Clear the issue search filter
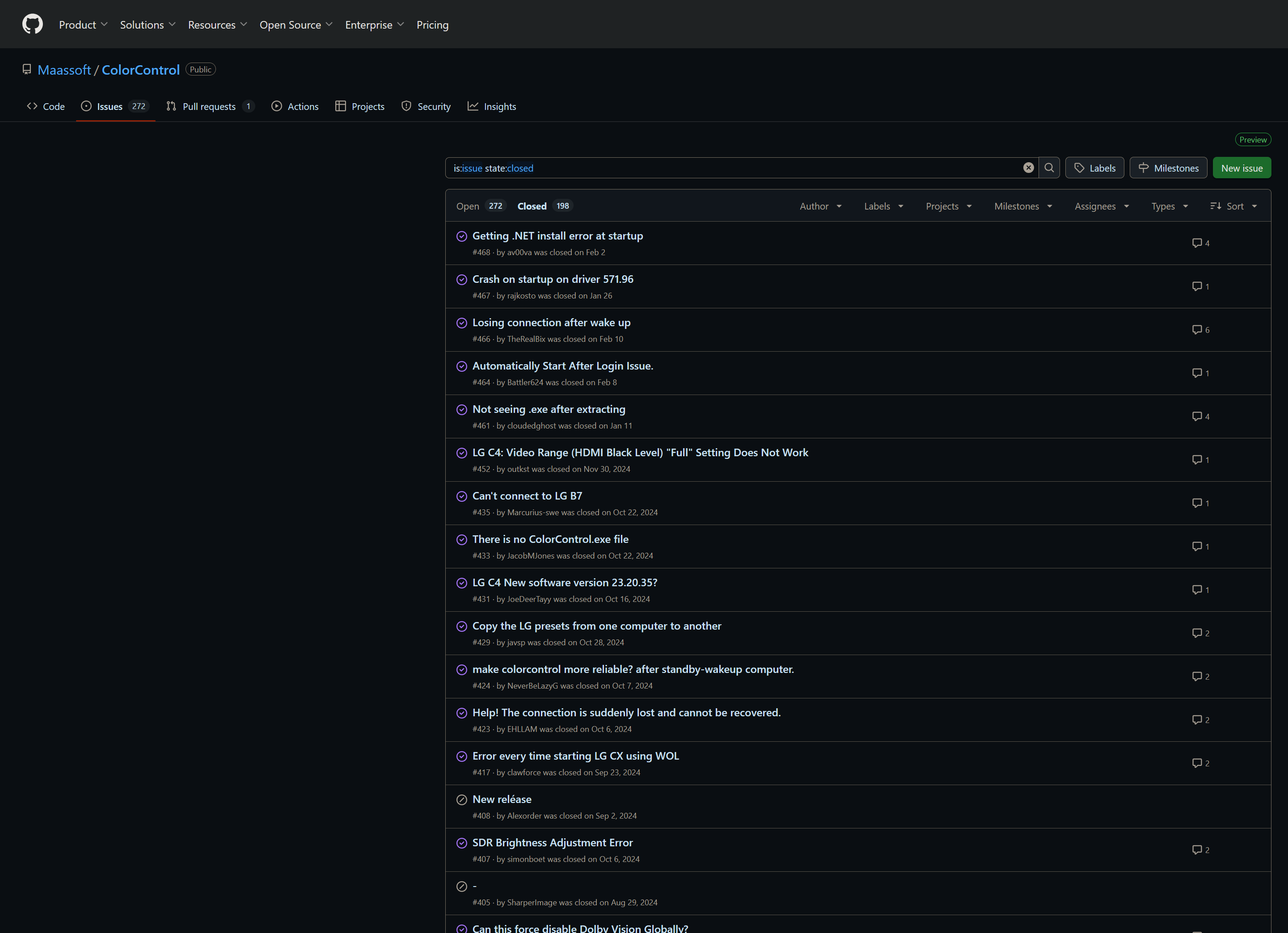The width and height of the screenshot is (1288, 933). [x=1028, y=168]
